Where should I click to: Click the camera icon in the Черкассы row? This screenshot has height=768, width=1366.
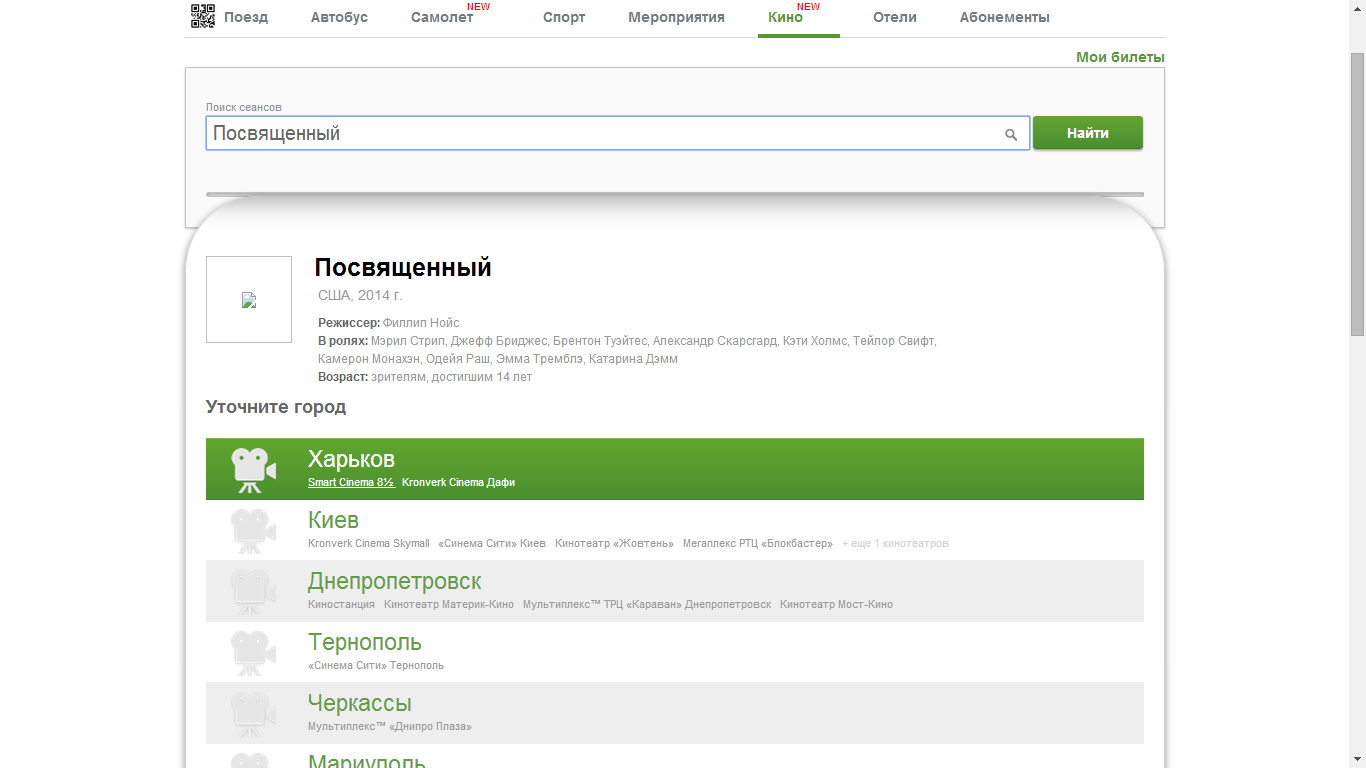(253, 713)
